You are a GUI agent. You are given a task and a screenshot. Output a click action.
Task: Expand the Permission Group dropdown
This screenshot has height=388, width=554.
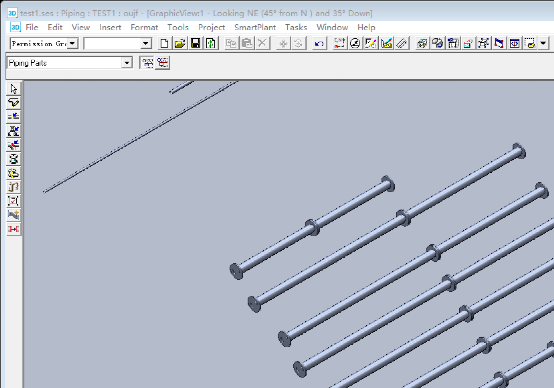click(72, 43)
